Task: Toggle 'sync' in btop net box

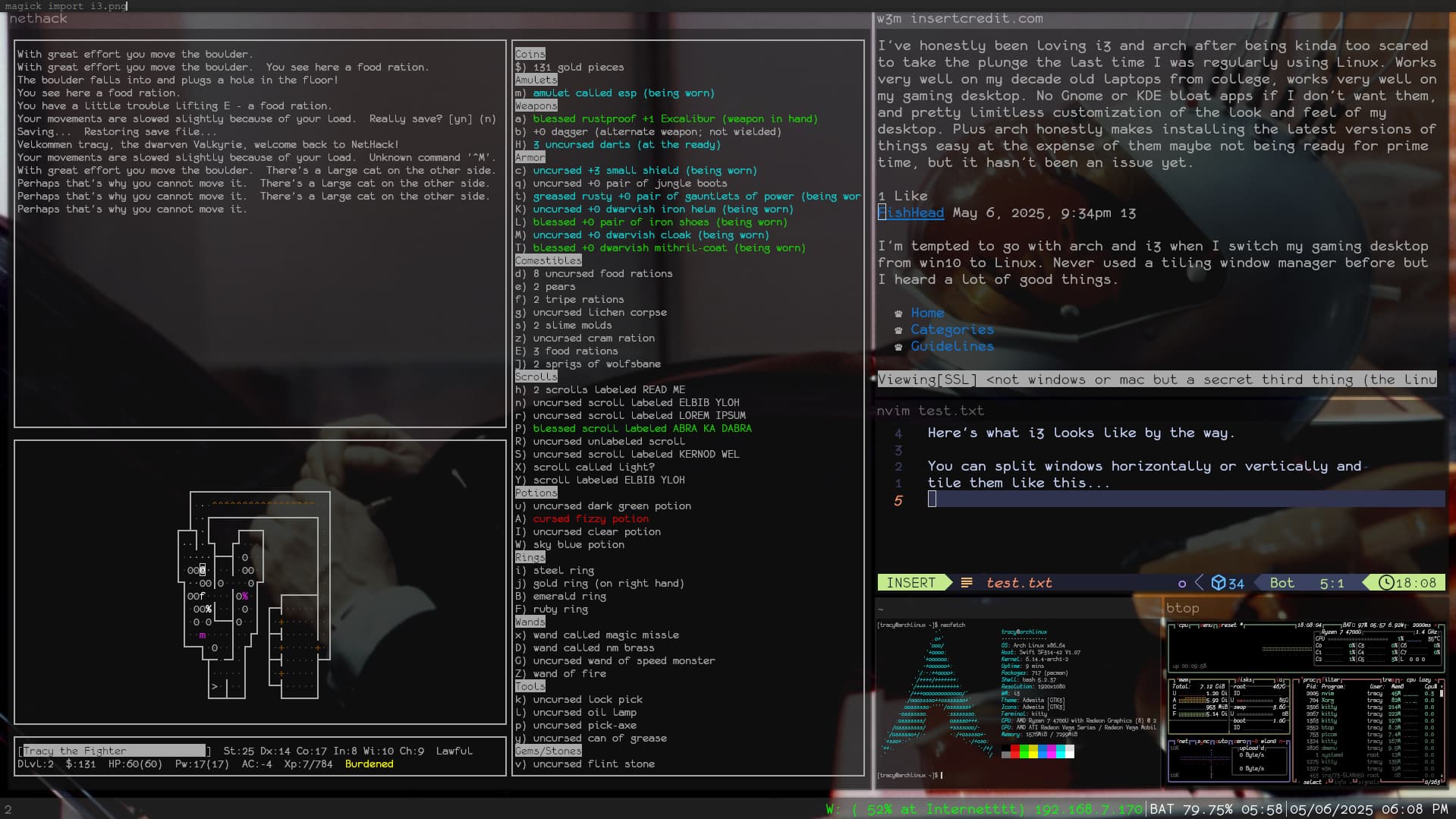Action: pyautogui.click(x=1203, y=742)
